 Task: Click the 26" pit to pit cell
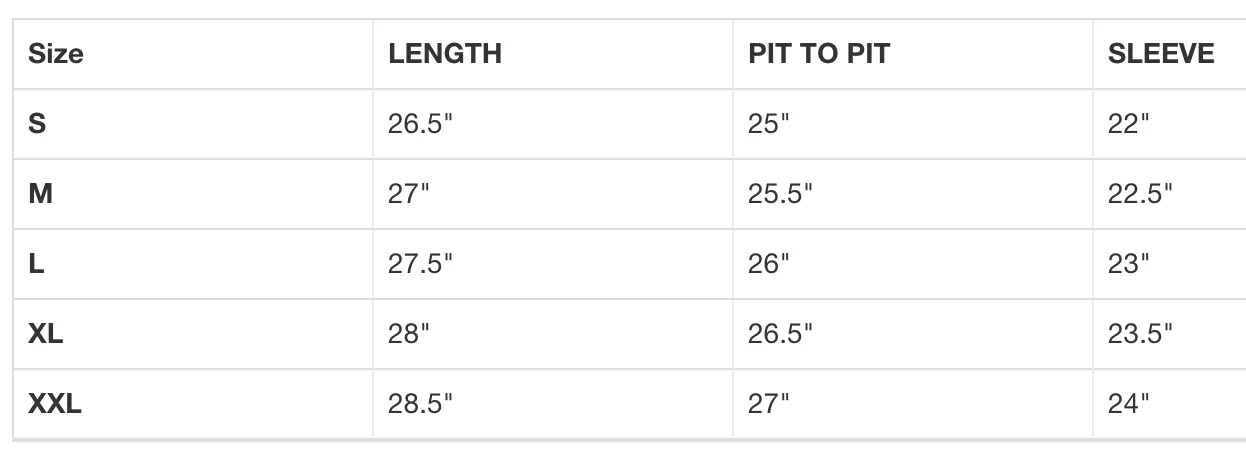[768, 264]
